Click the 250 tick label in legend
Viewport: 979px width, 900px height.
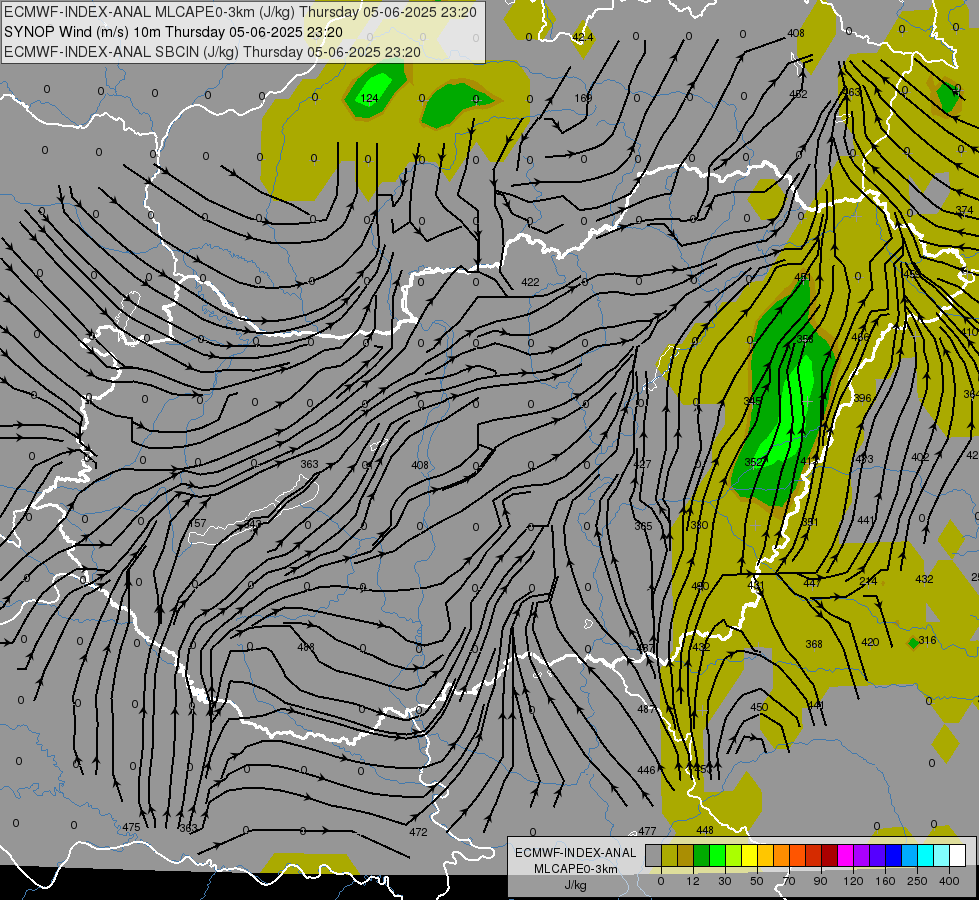pyautogui.click(x=917, y=881)
